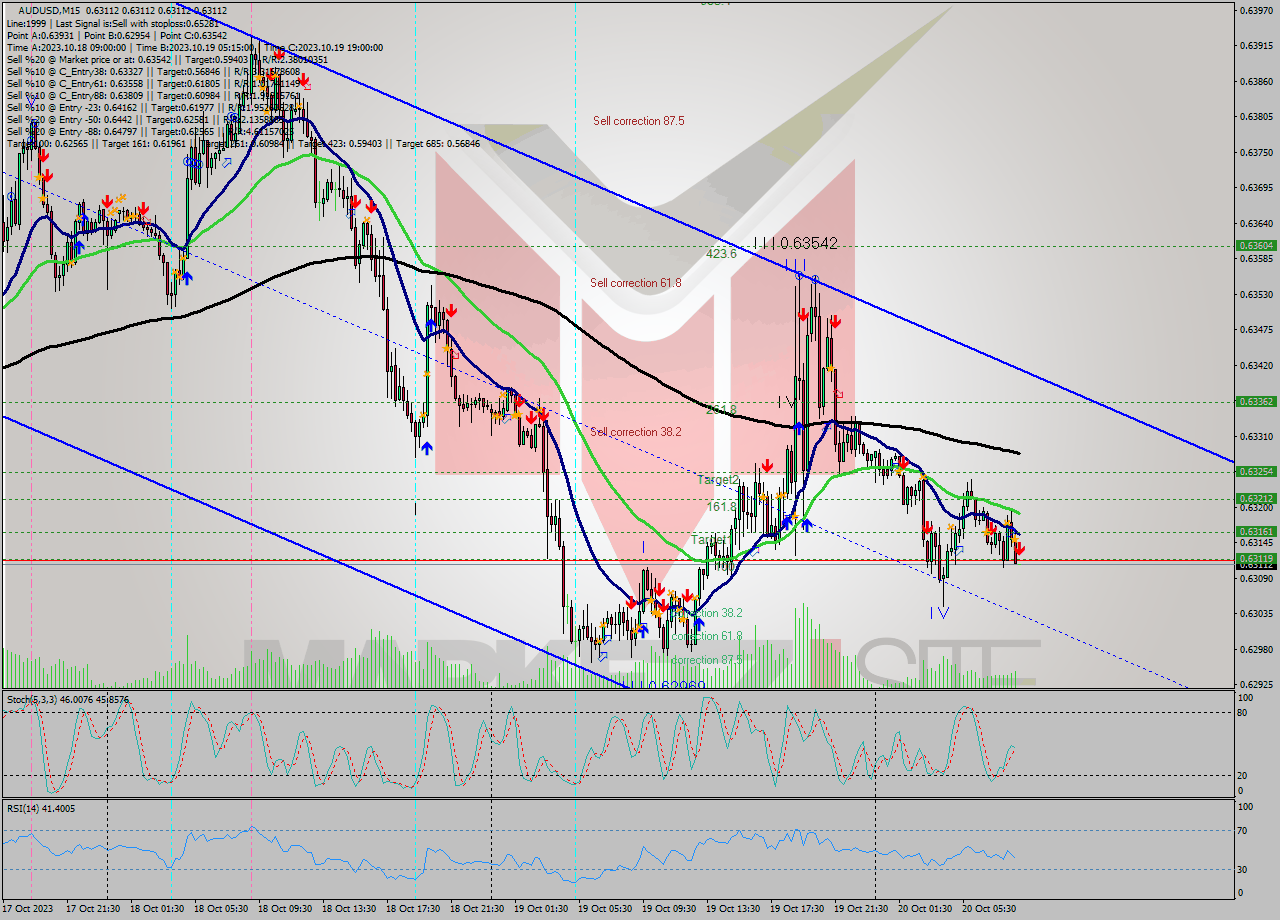Click the 'Sell correction 87.5' label

(x=639, y=121)
